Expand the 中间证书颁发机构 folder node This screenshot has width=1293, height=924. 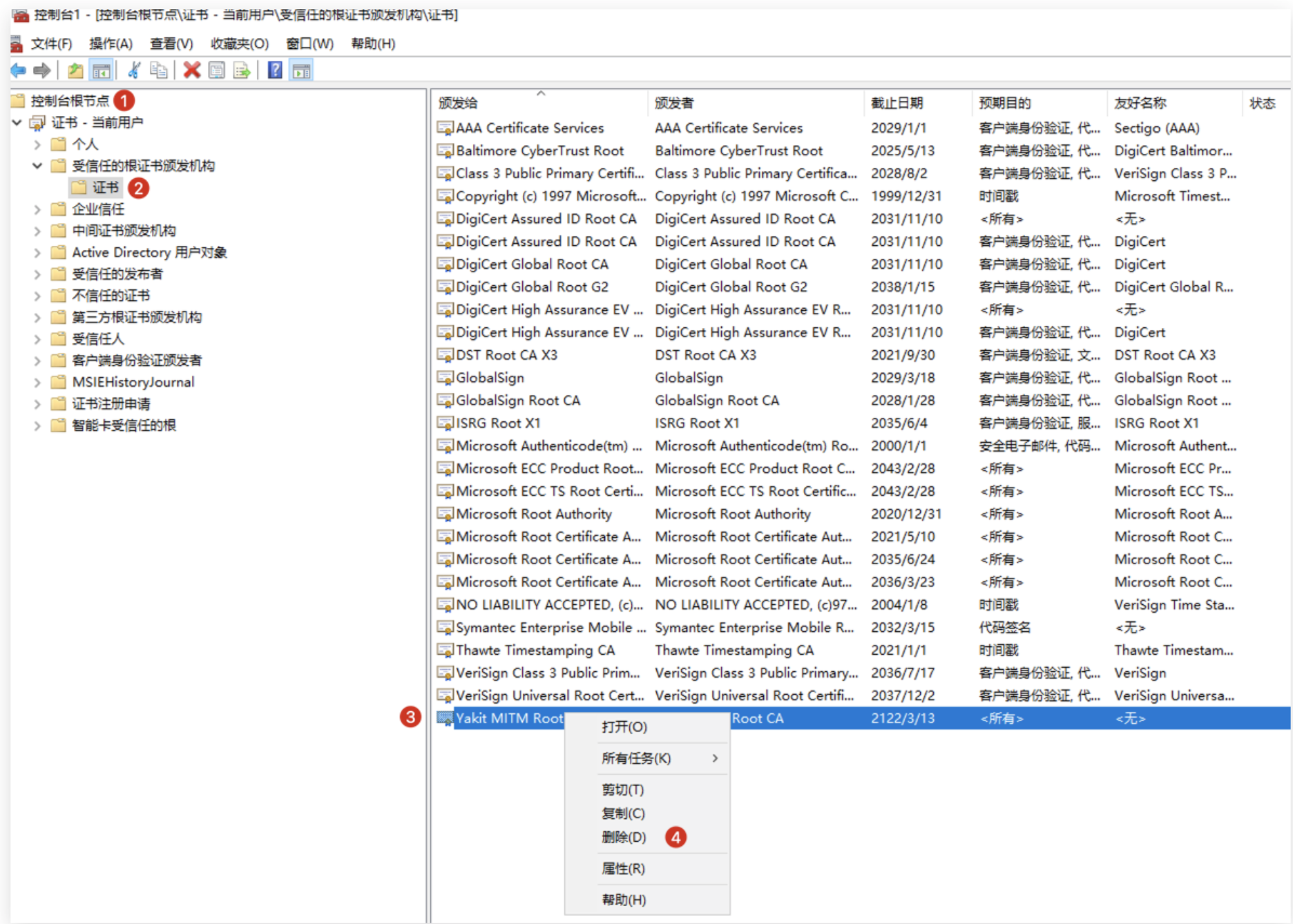[x=37, y=231]
